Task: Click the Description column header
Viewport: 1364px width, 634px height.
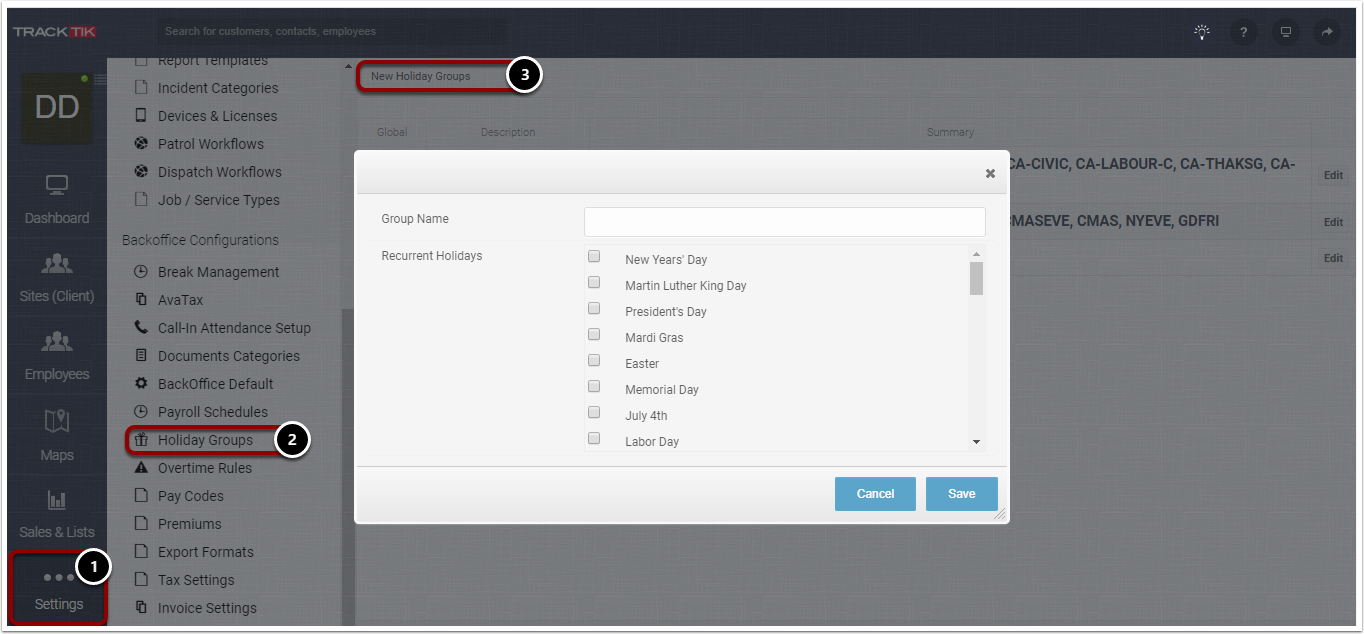Action: pyautogui.click(x=508, y=132)
